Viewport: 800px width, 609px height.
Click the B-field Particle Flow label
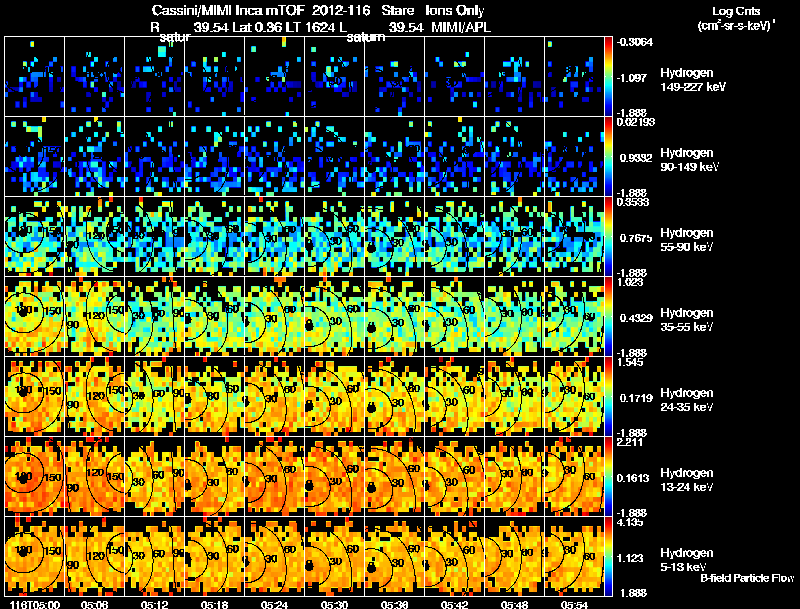[747, 578]
